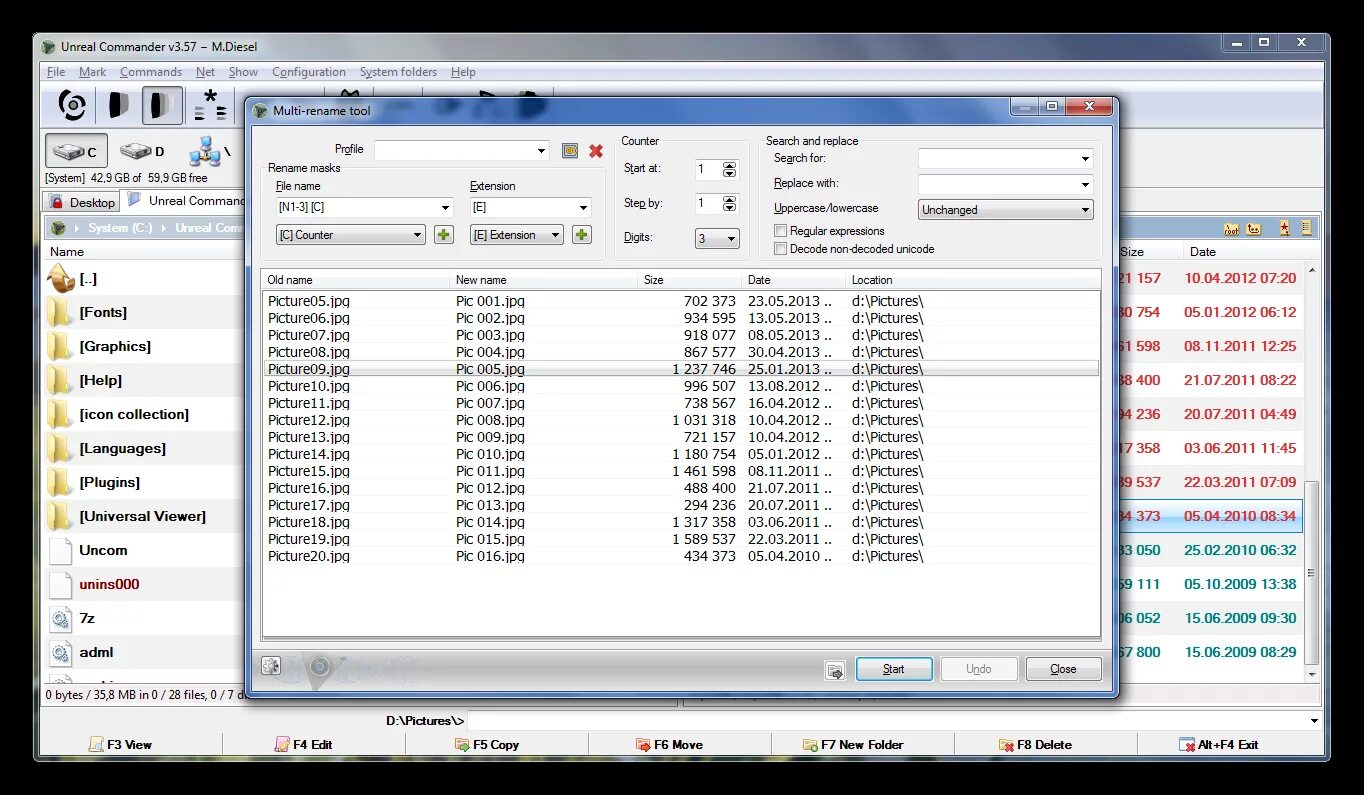Open the Help menu
The width and height of the screenshot is (1364, 795).
click(463, 72)
